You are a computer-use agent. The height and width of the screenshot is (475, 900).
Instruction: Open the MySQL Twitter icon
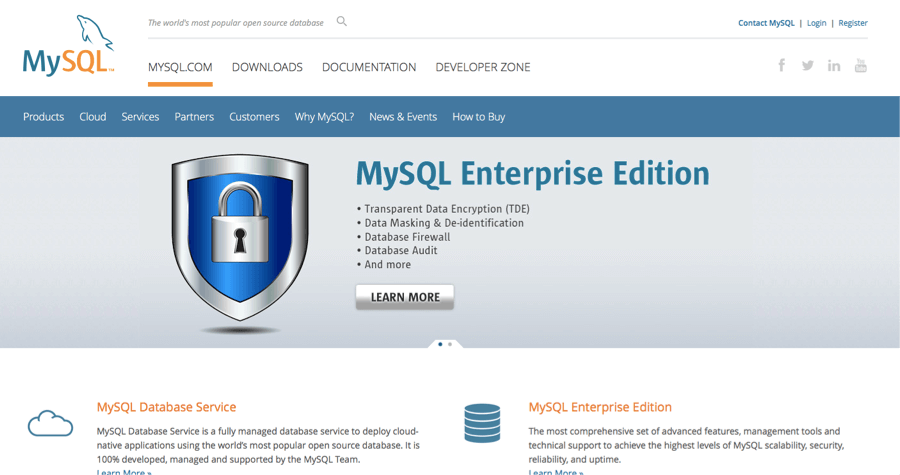pos(808,65)
